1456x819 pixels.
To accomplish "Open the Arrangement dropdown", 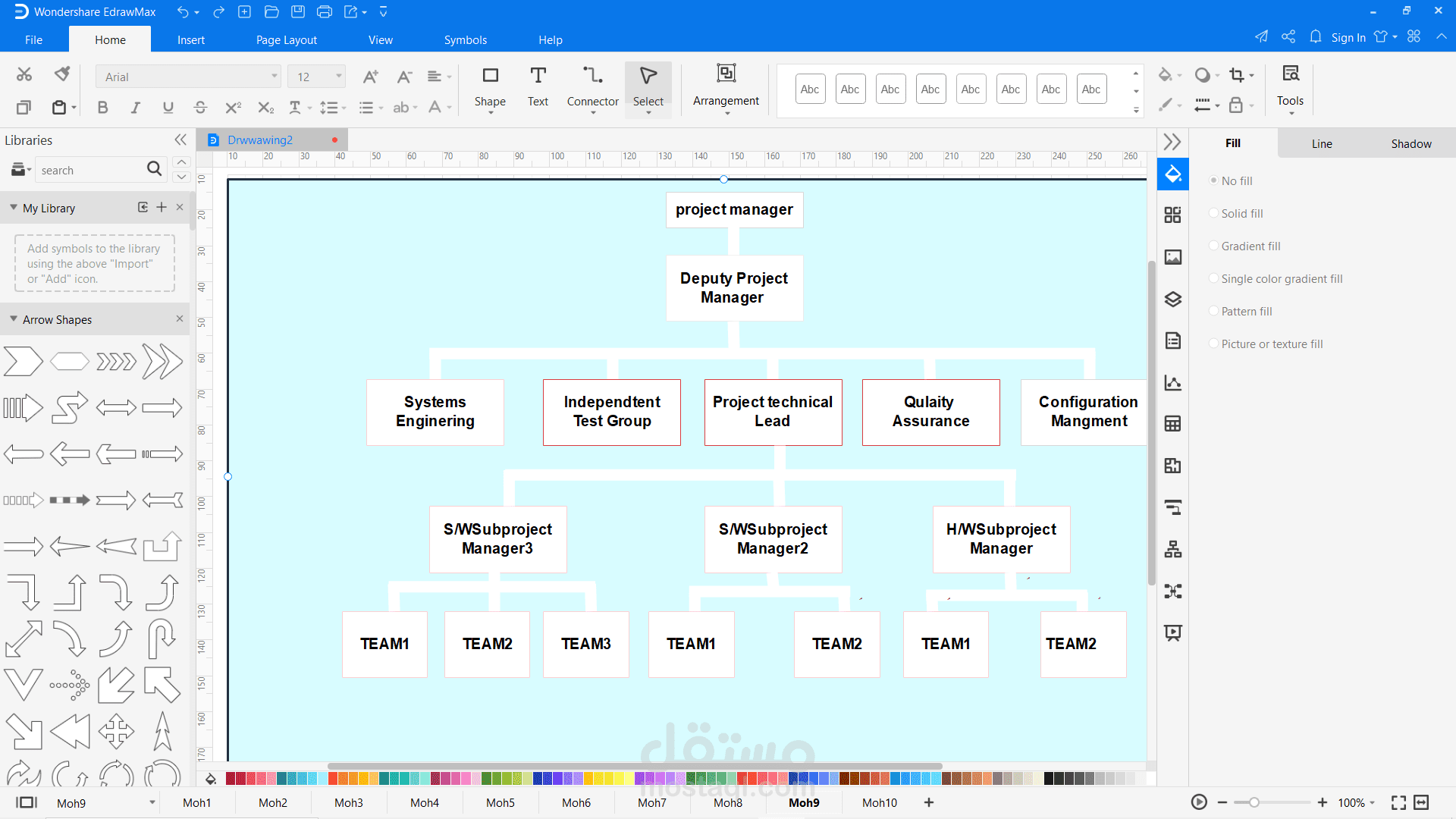I will coord(726,112).
